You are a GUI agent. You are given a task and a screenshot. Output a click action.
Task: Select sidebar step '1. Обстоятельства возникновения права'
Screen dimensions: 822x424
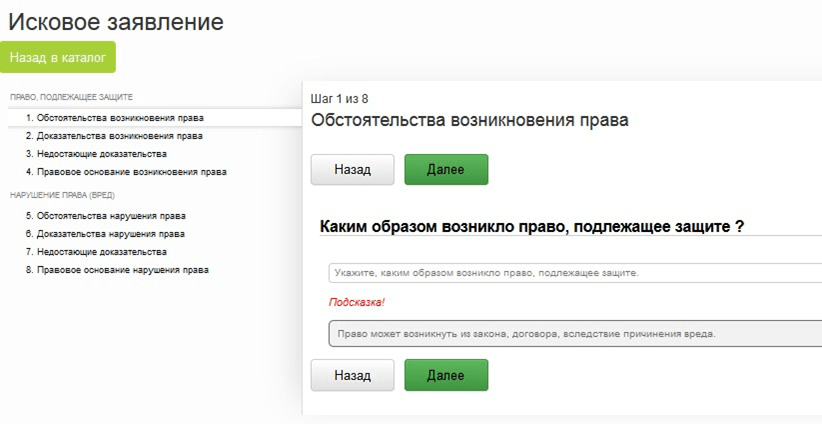[x=120, y=118]
